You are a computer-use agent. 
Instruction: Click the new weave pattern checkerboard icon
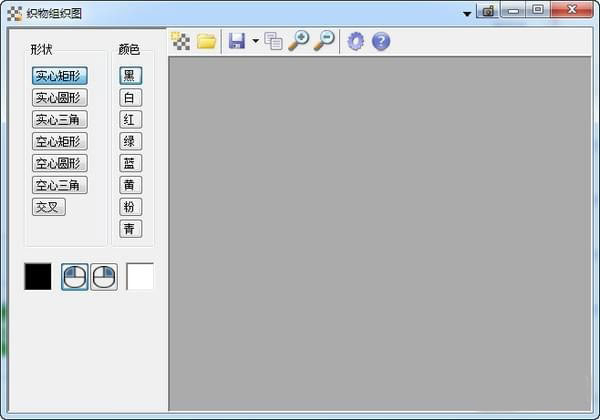pos(181,41)
